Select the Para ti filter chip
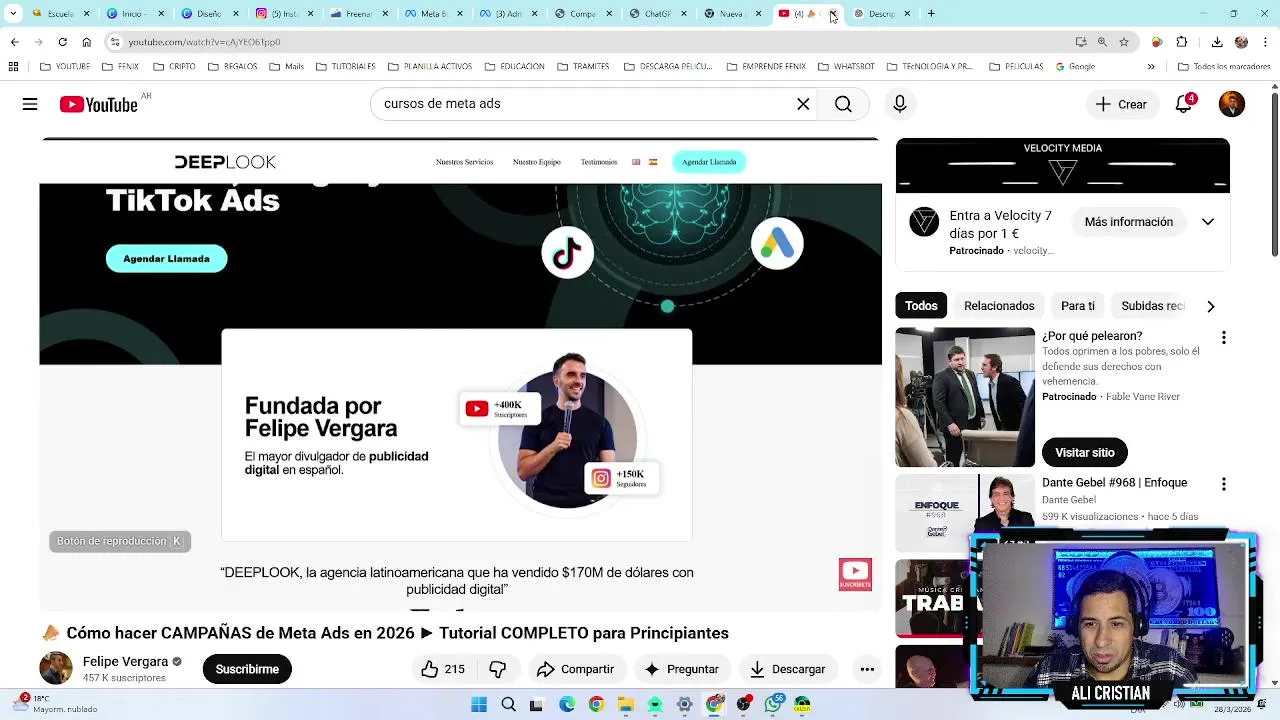This screenshot has height=720, width=1280. (1078, 306)
